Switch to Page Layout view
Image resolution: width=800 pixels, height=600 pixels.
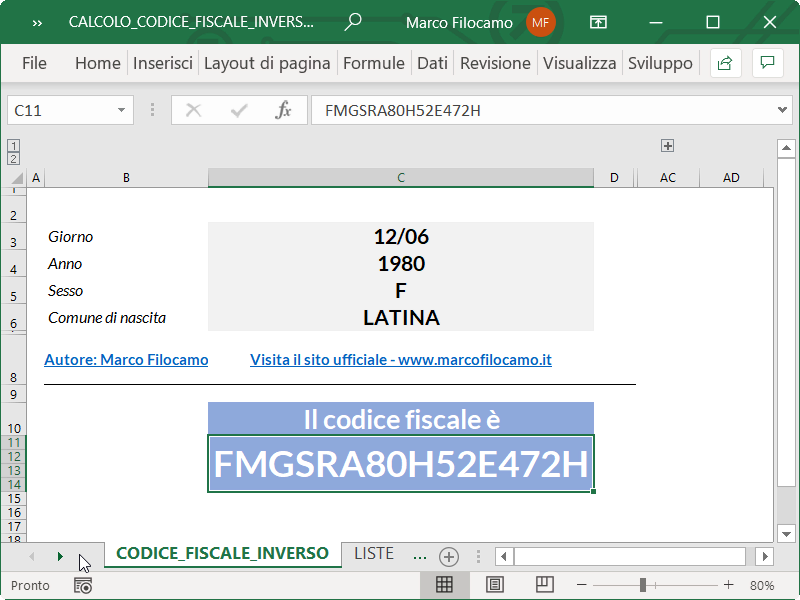point(494,585)
